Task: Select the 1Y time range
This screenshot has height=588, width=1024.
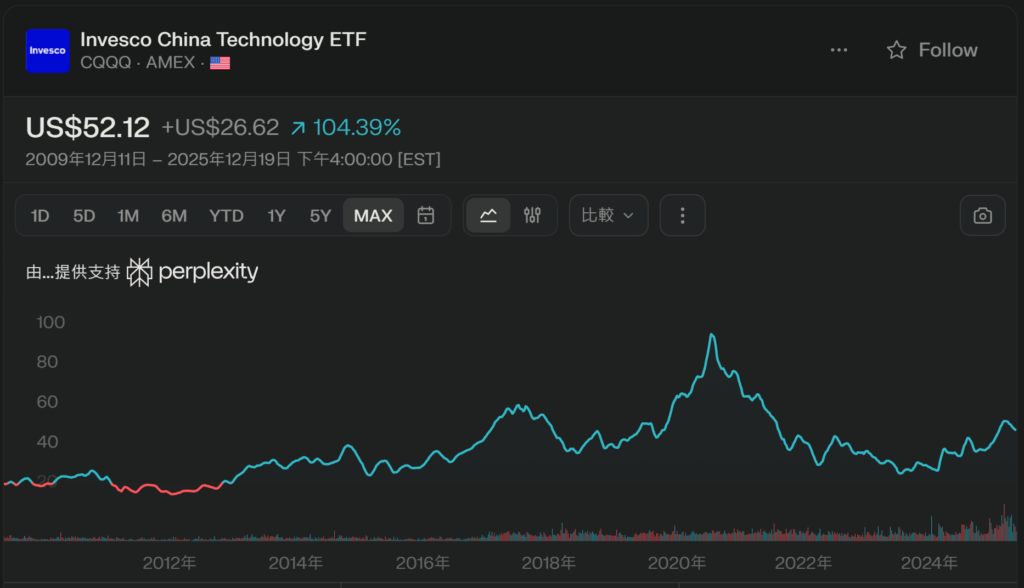Action: [277, 215]
